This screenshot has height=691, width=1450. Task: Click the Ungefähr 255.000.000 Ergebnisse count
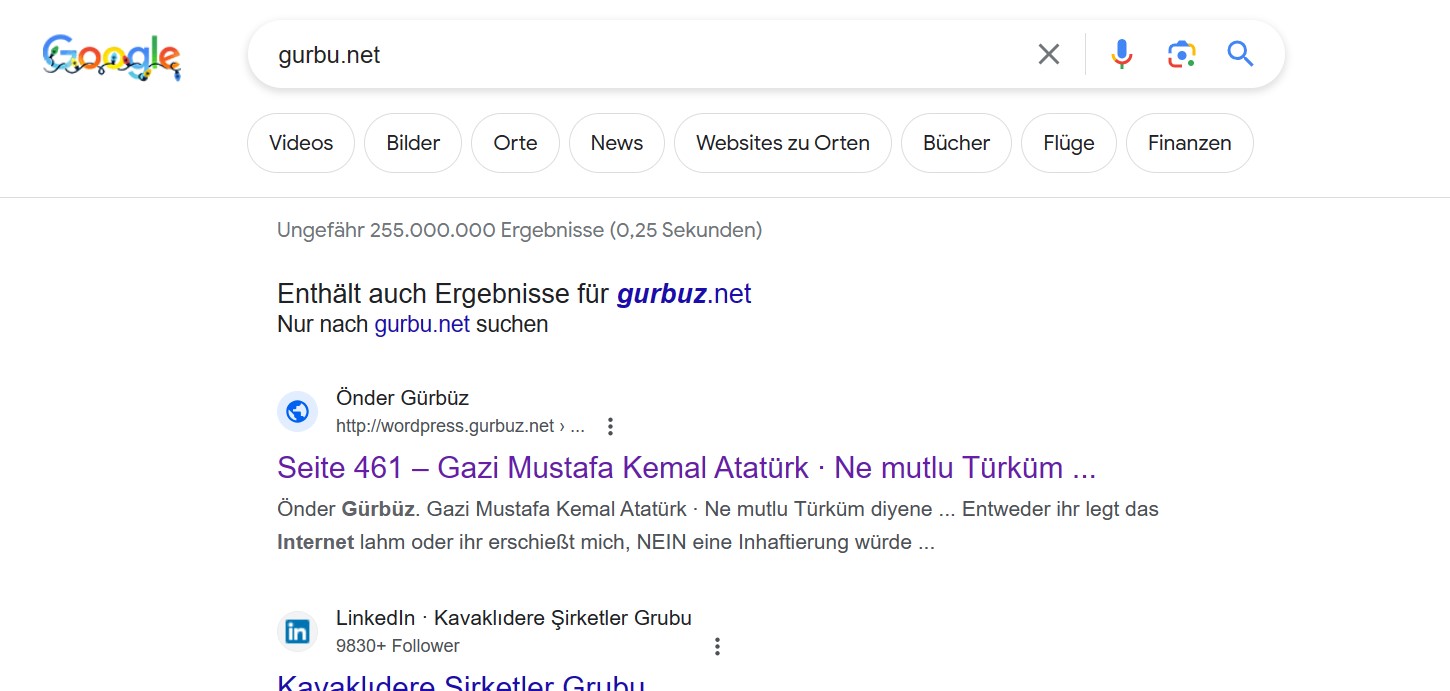pos(520,230)
